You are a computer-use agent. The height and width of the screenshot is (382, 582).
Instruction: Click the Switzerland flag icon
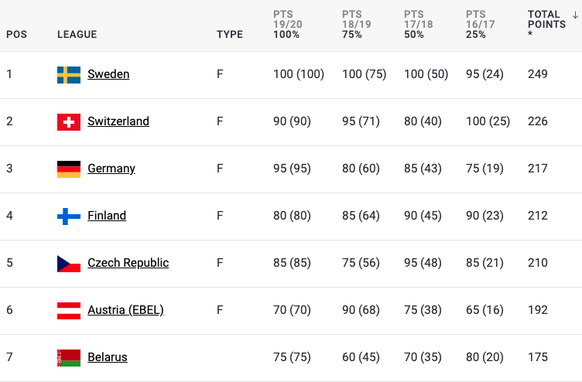click(69, 122)
